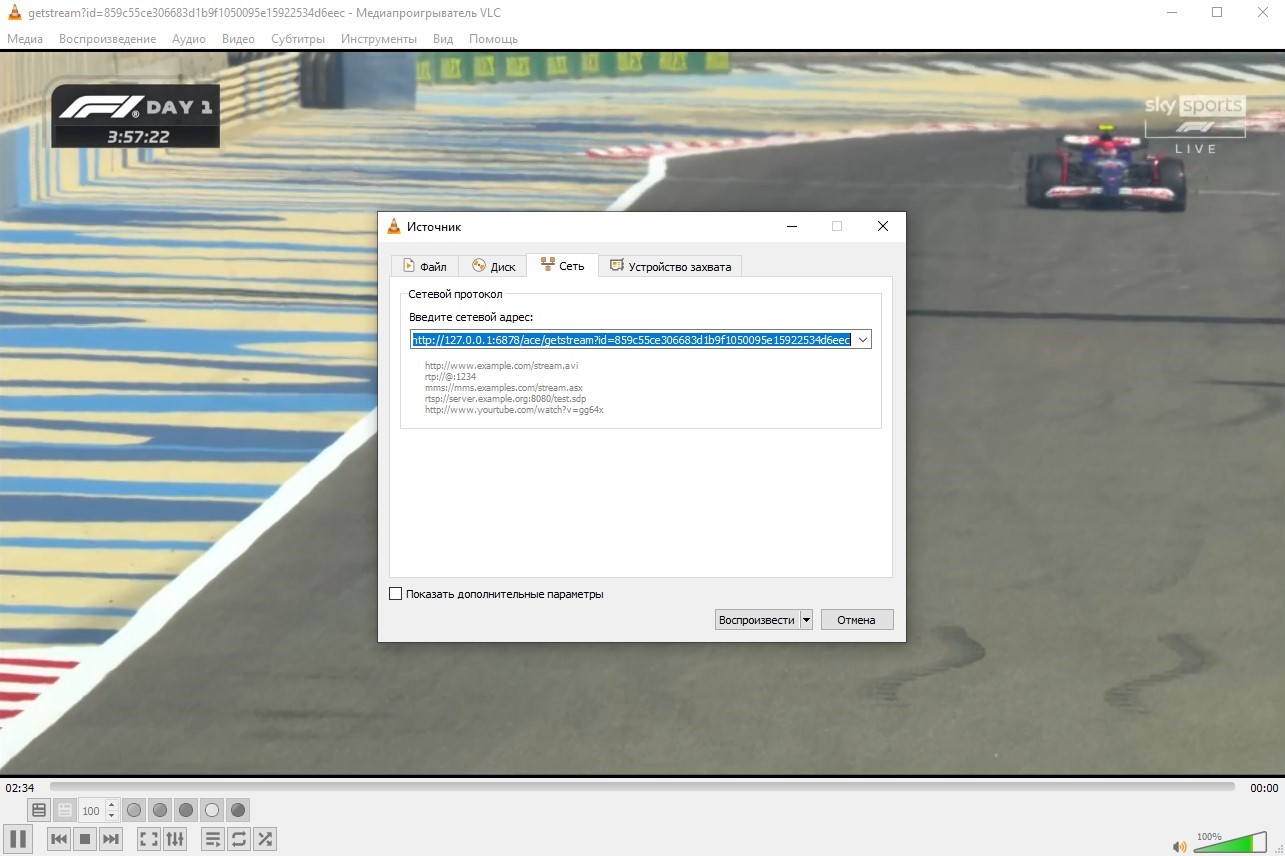This screenshot has height=856, width=1285.
Task: Open the Помощь menu
Action: 494,39
